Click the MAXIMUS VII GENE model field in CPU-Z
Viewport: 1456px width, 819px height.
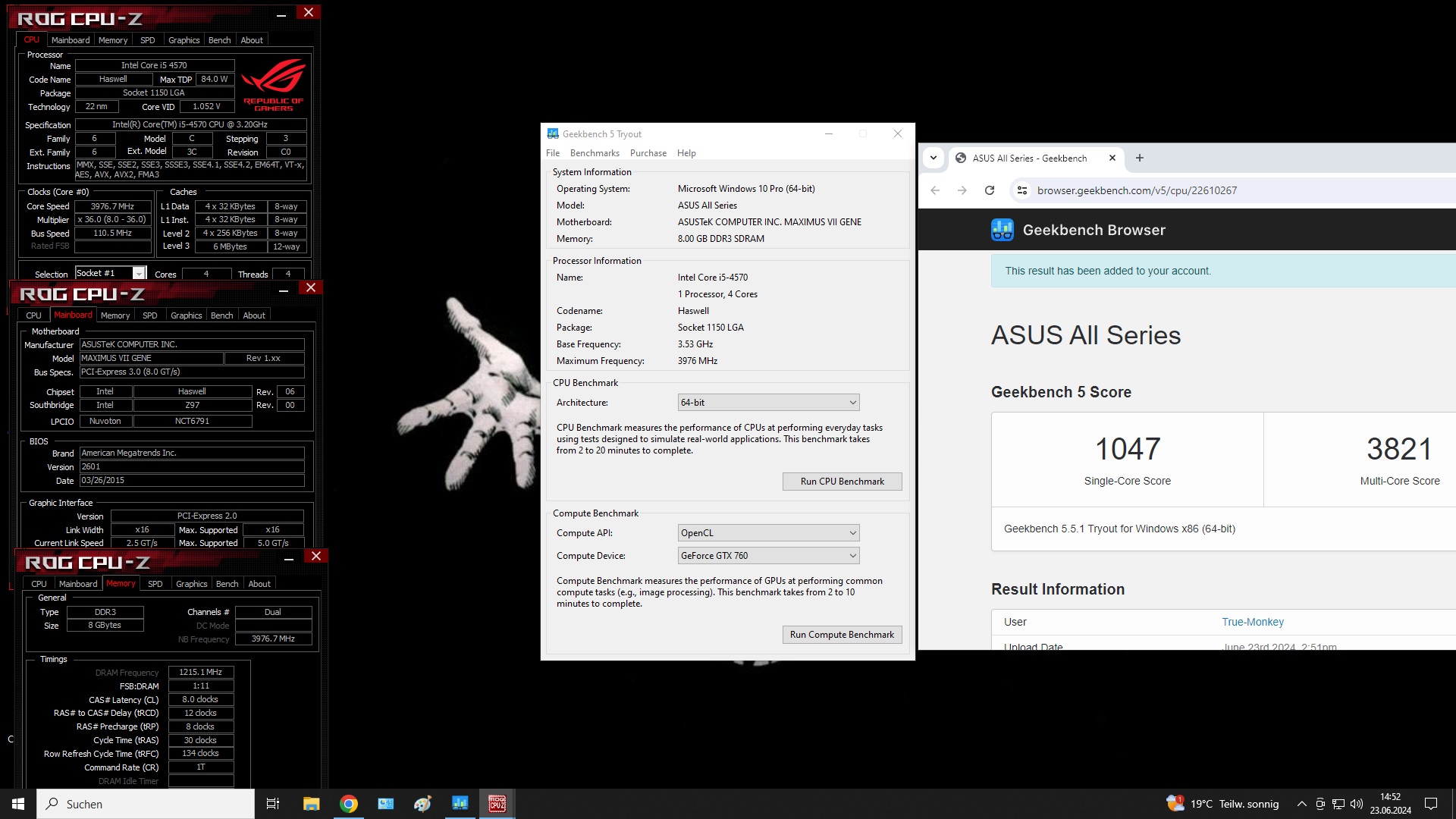pos(152,358)
